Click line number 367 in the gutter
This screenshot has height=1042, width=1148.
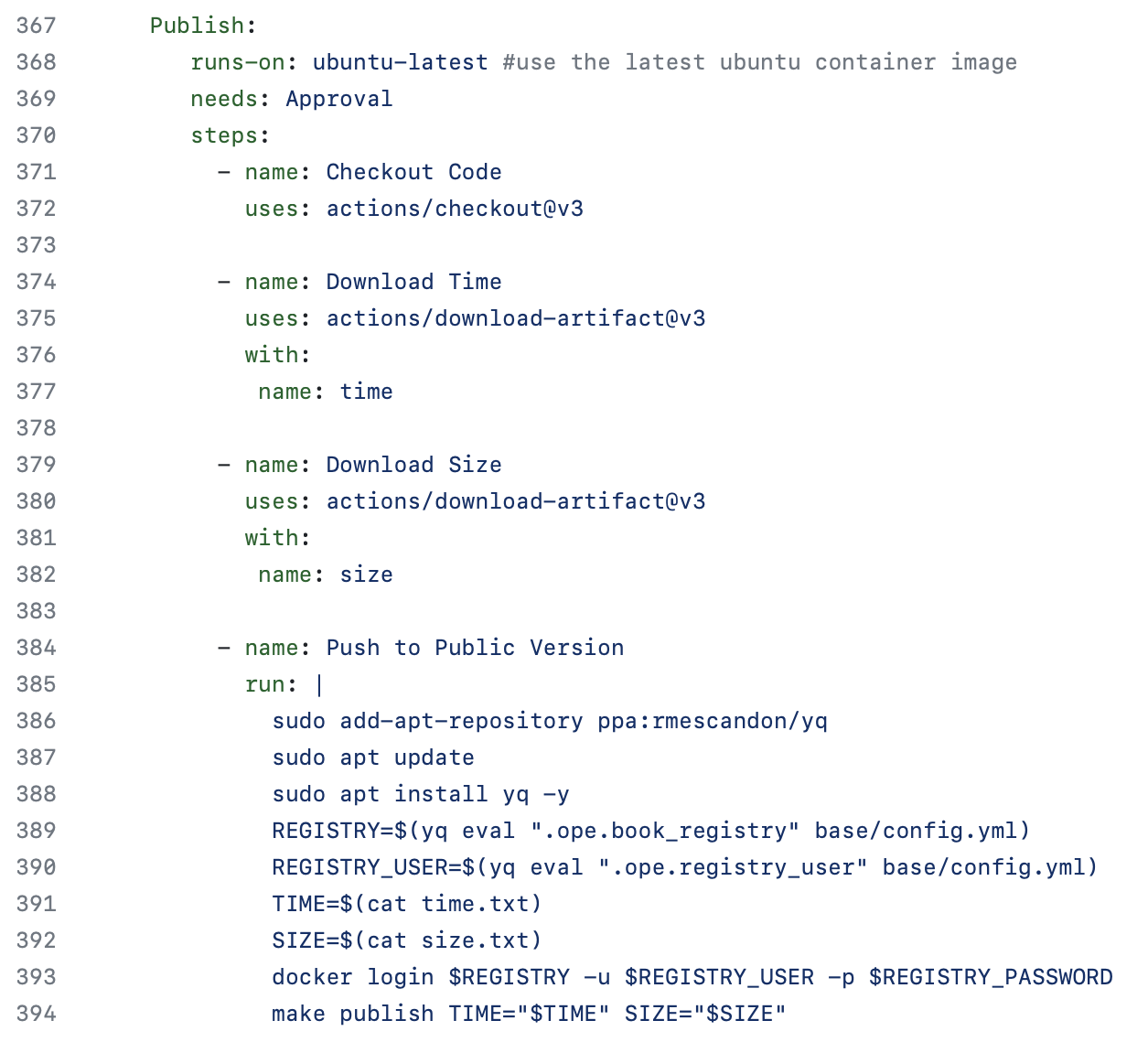point(37,26)
